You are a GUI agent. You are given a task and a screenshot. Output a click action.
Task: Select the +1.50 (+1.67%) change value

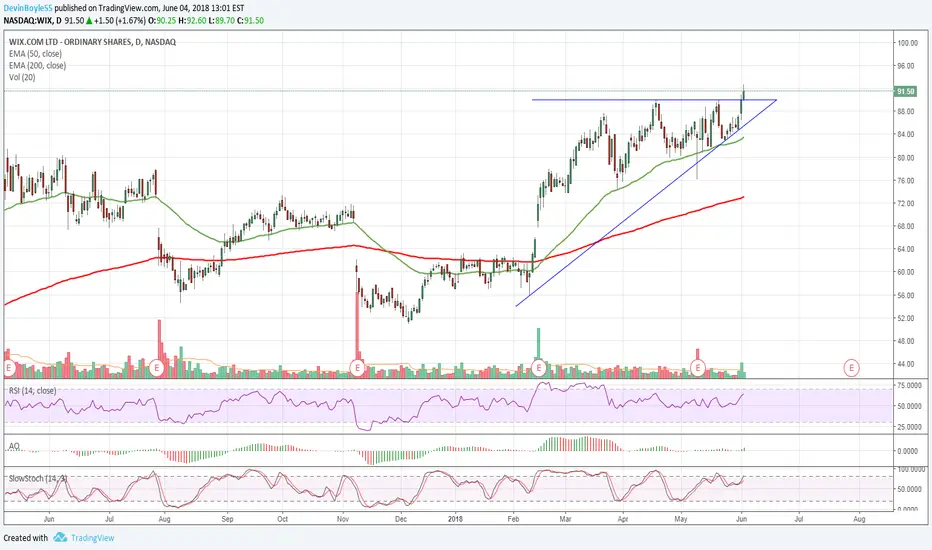tap(119, 20)
